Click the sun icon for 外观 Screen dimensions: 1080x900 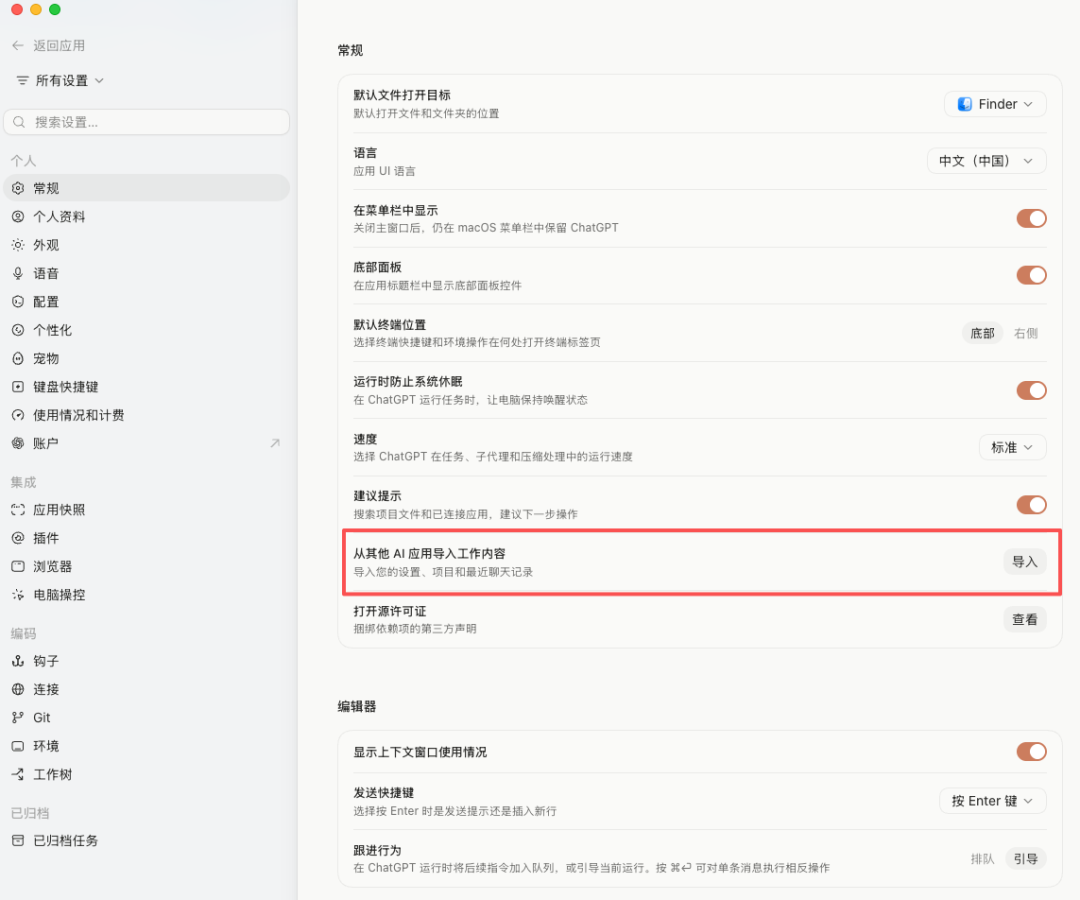tap(18, 245)
